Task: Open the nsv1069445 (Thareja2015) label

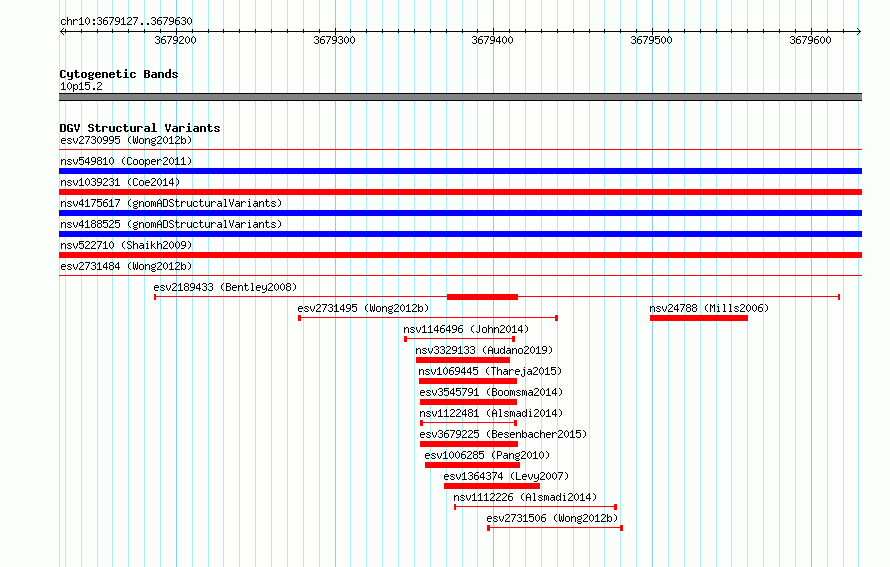Action: click(x=490, y=371)
